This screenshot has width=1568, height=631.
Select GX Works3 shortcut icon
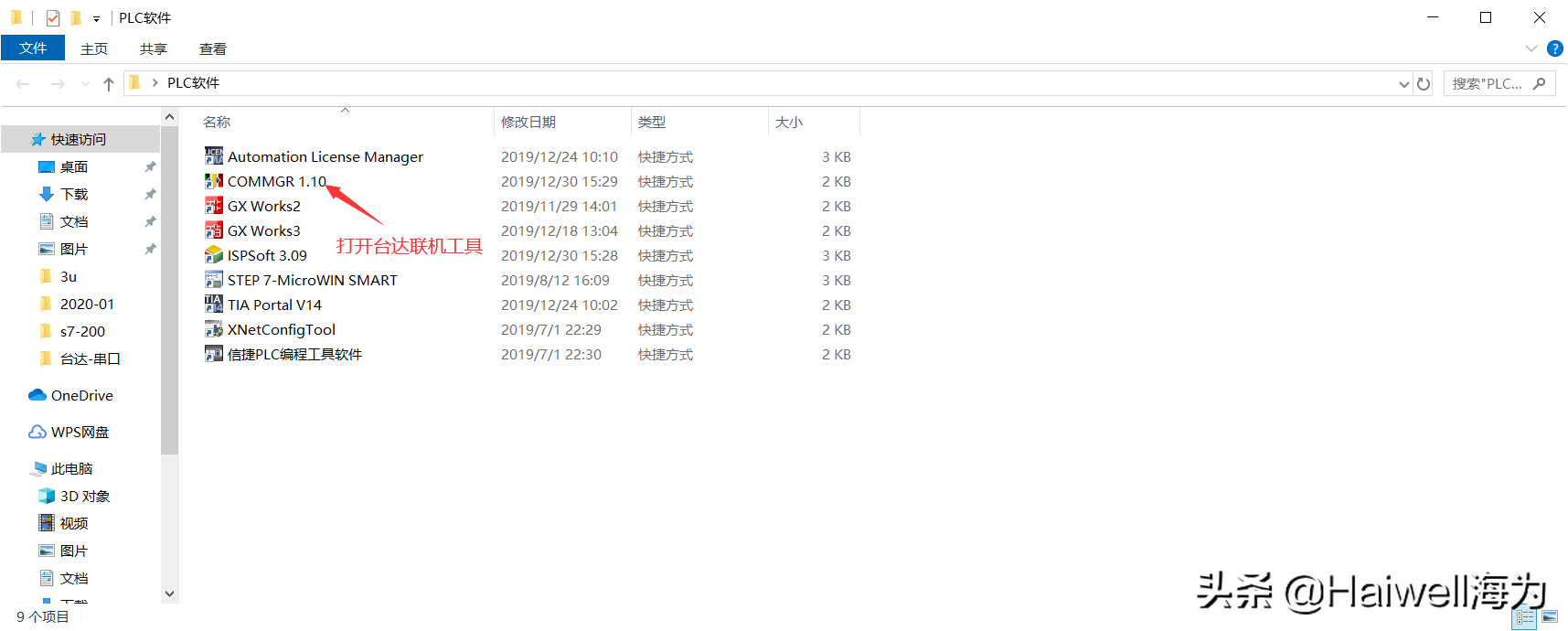coord(214,230)
